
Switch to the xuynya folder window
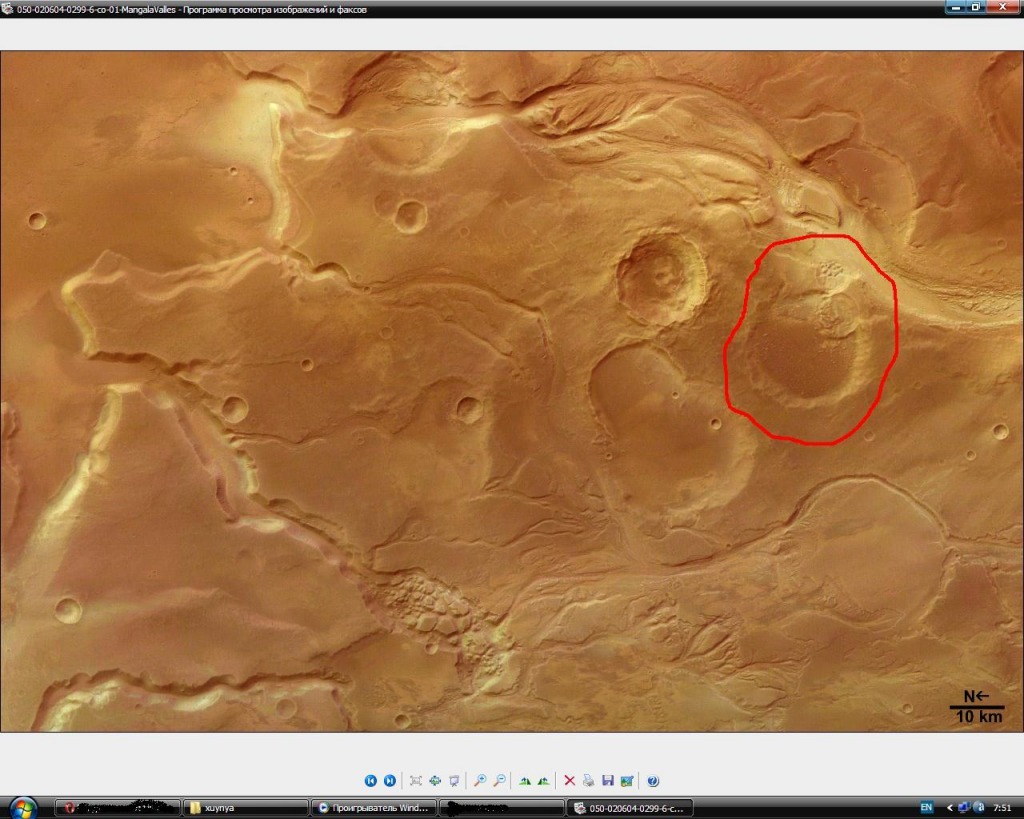[x=246, y=807]
